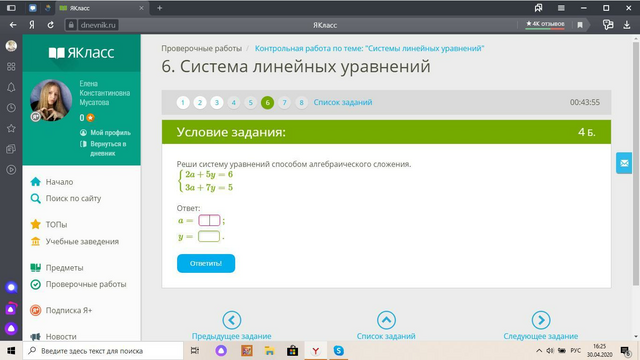
Task: Open history clock icon in sidebar
Action: point(11,108)
